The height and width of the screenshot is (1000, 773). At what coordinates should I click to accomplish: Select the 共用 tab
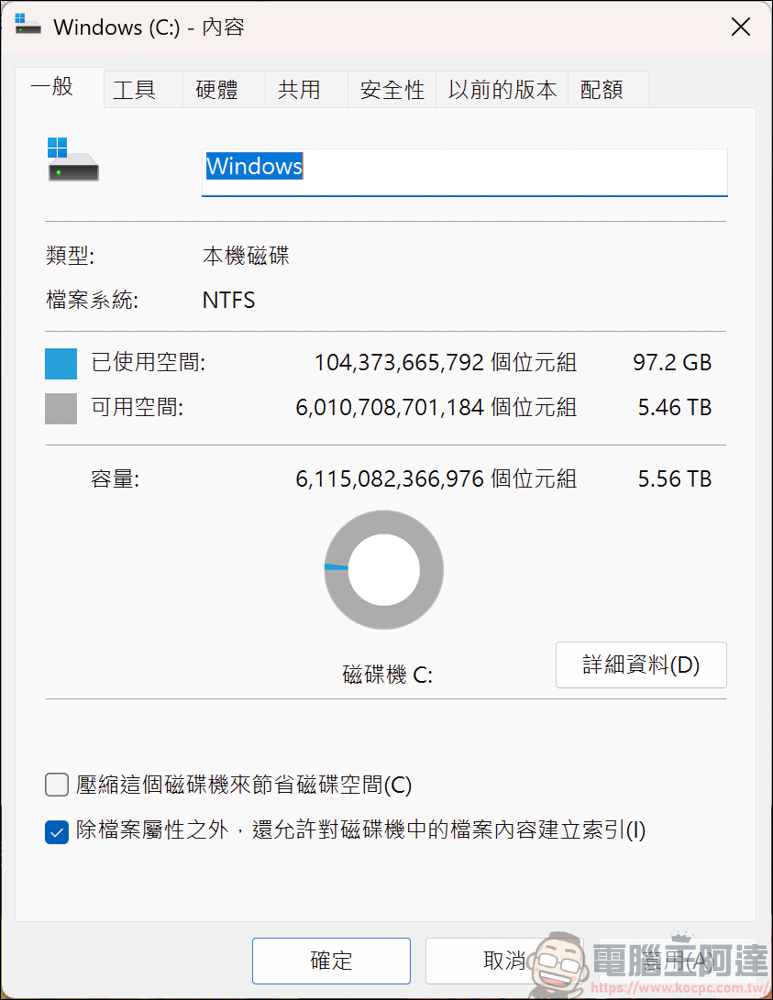(x=298, y=90)
